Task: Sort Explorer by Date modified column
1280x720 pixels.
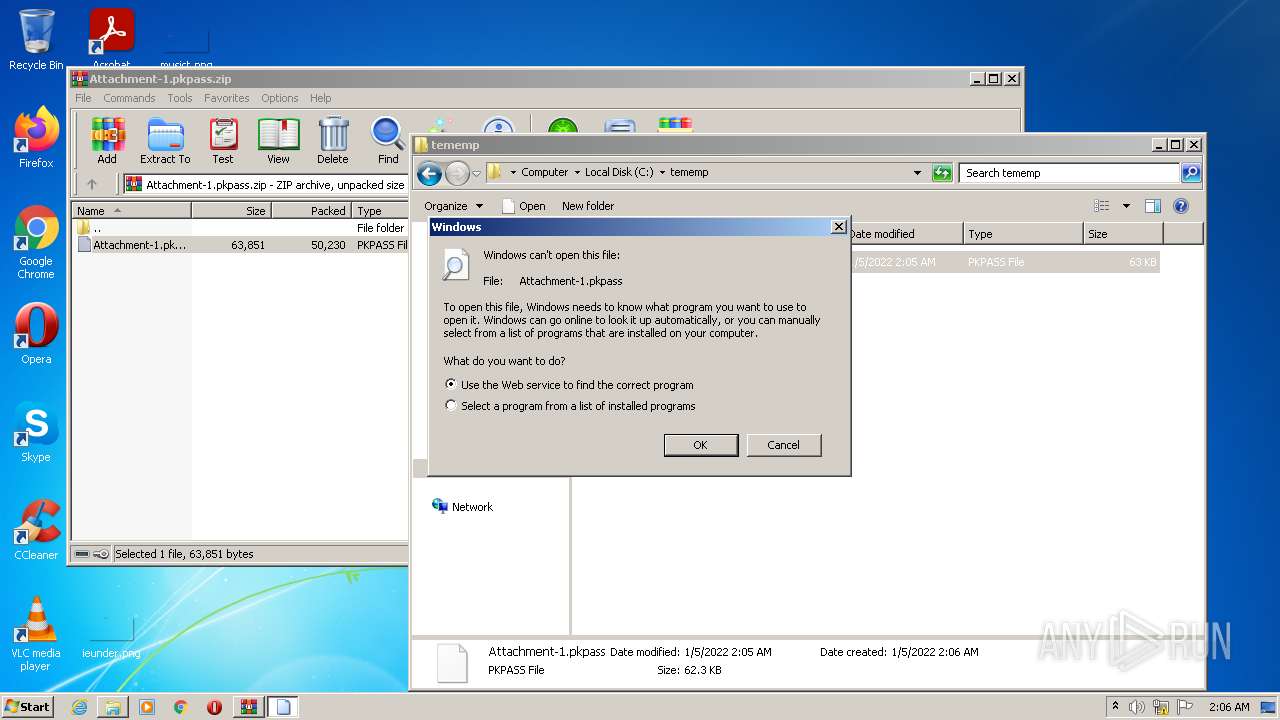Action: (x=906, y=234)
